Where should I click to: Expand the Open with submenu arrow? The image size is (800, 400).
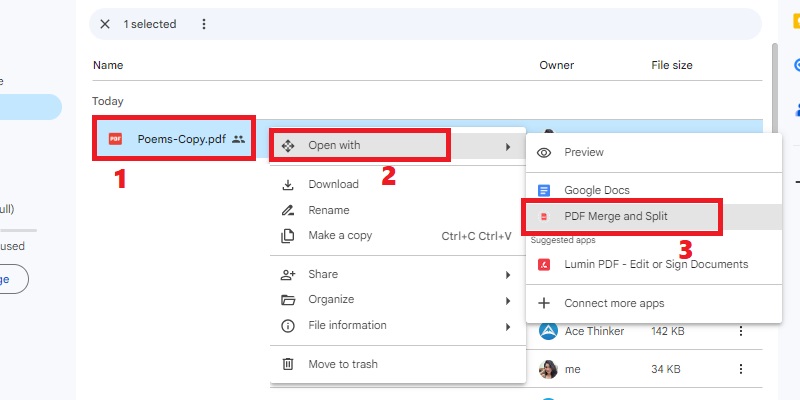tap(508, 147)
